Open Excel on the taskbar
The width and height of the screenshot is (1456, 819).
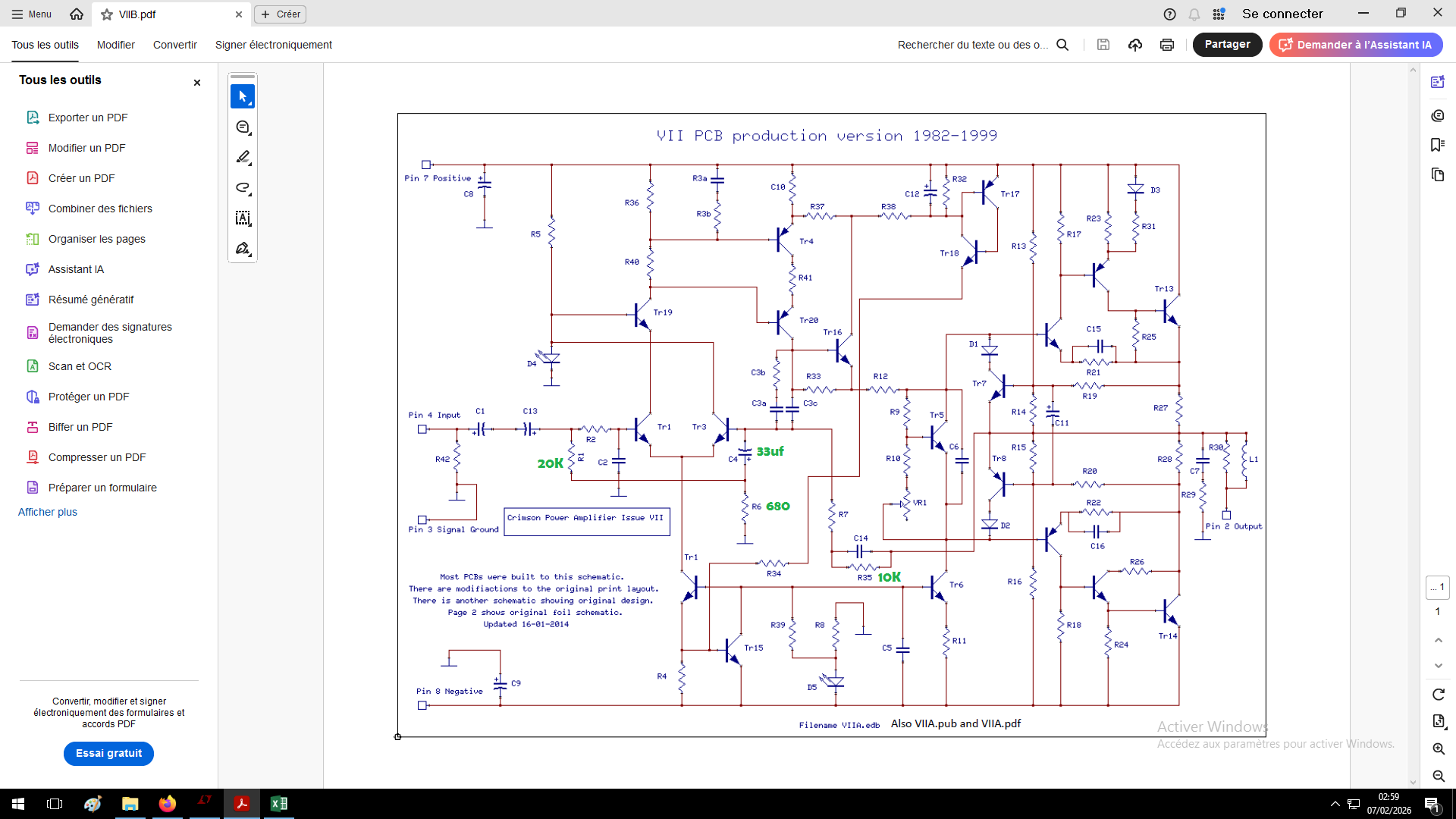(278, 804)
